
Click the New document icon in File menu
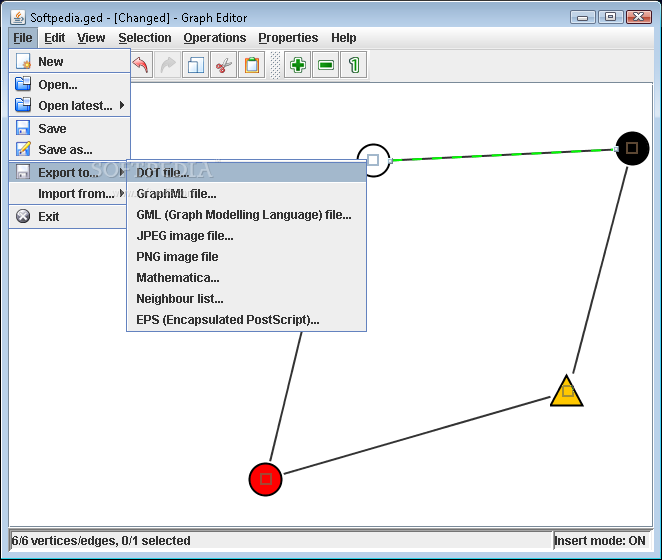click(x=23, y=61)
